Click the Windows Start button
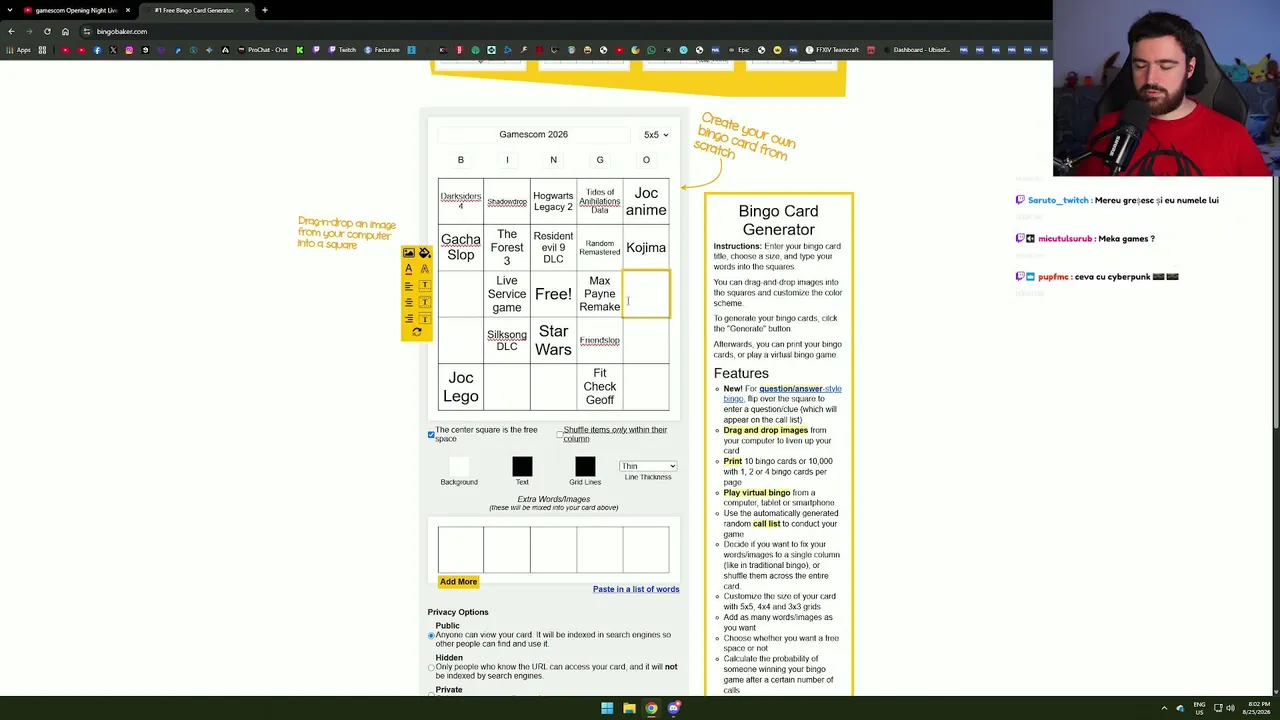Screen dimensions: 1280x720 (607, 708)
